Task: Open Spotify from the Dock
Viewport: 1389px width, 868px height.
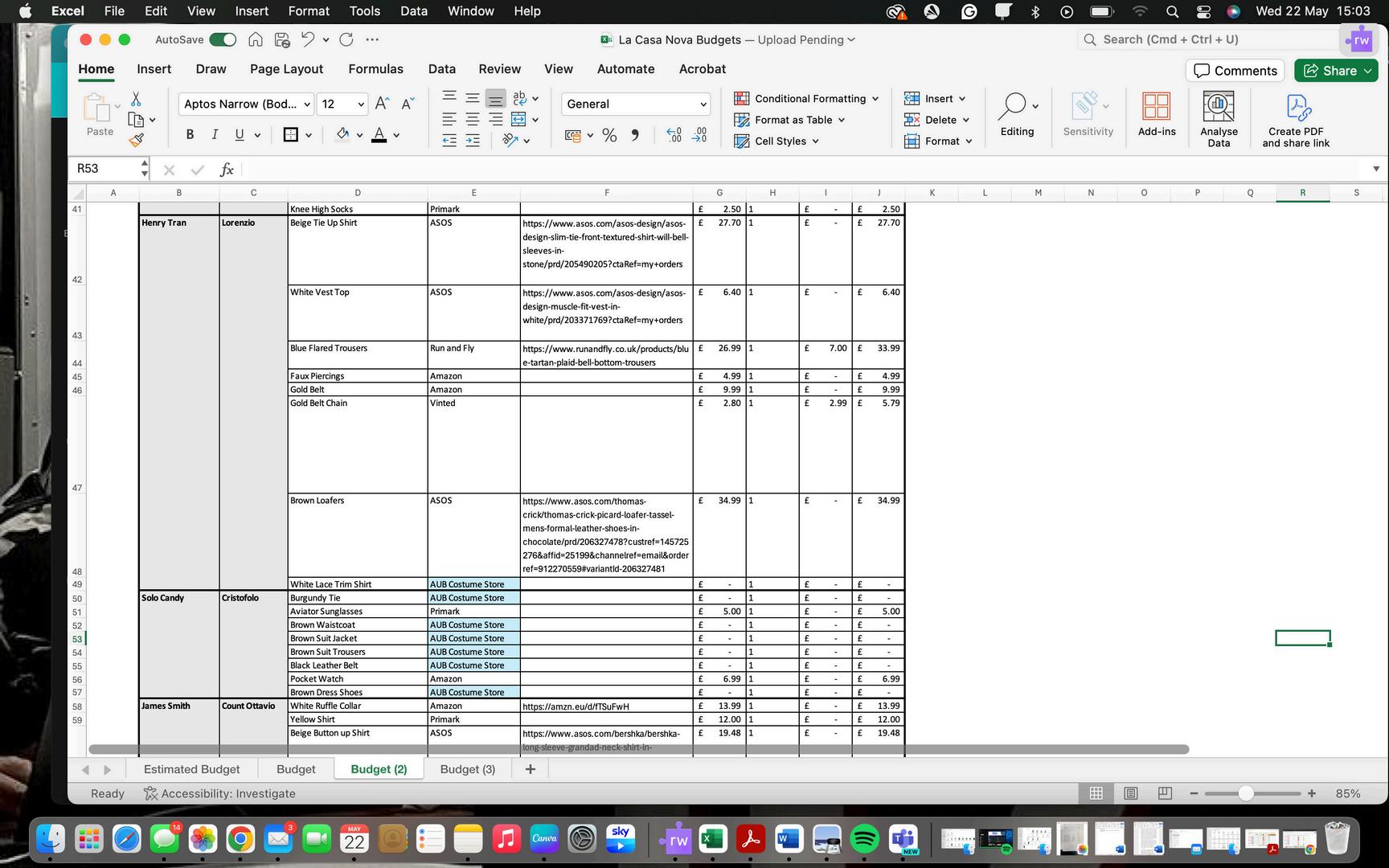Action: pos(864,839)
